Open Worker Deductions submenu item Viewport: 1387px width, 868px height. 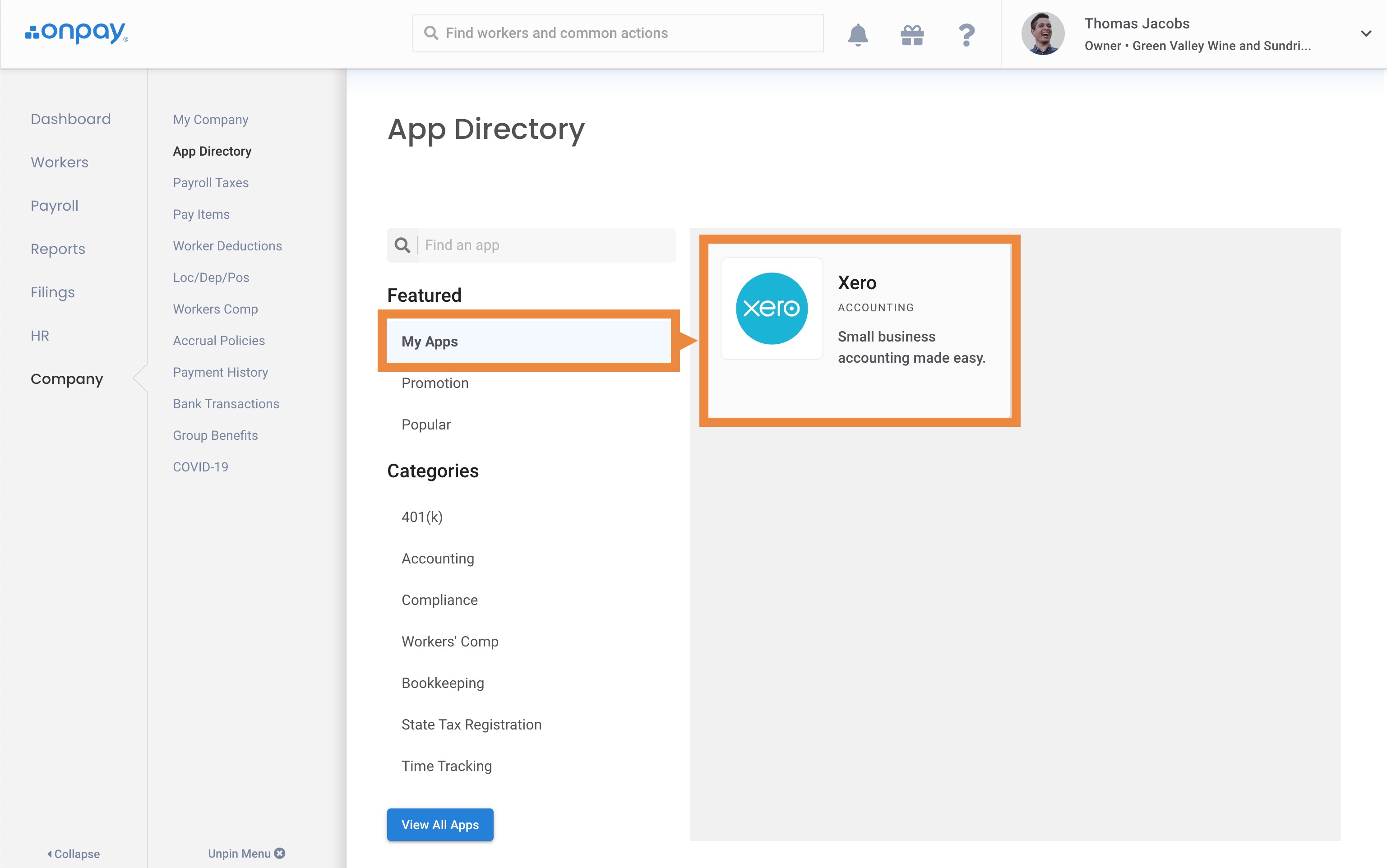click(x=227, y=246)
